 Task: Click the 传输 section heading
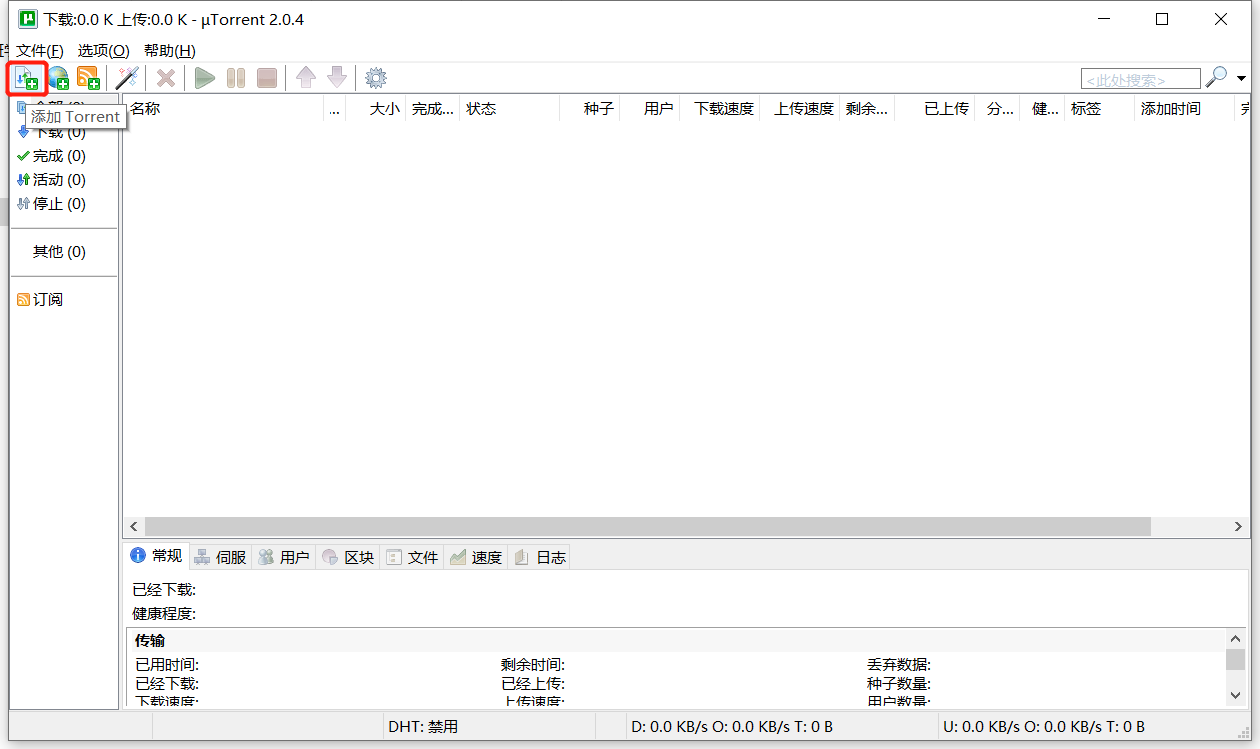(150, 640)
